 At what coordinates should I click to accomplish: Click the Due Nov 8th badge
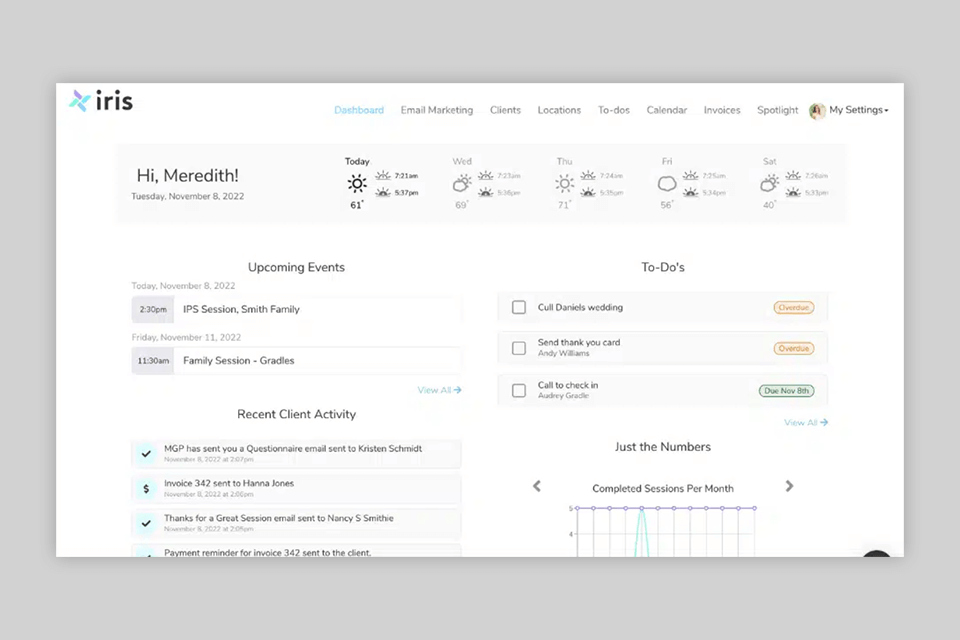click(x=786, y=391)
